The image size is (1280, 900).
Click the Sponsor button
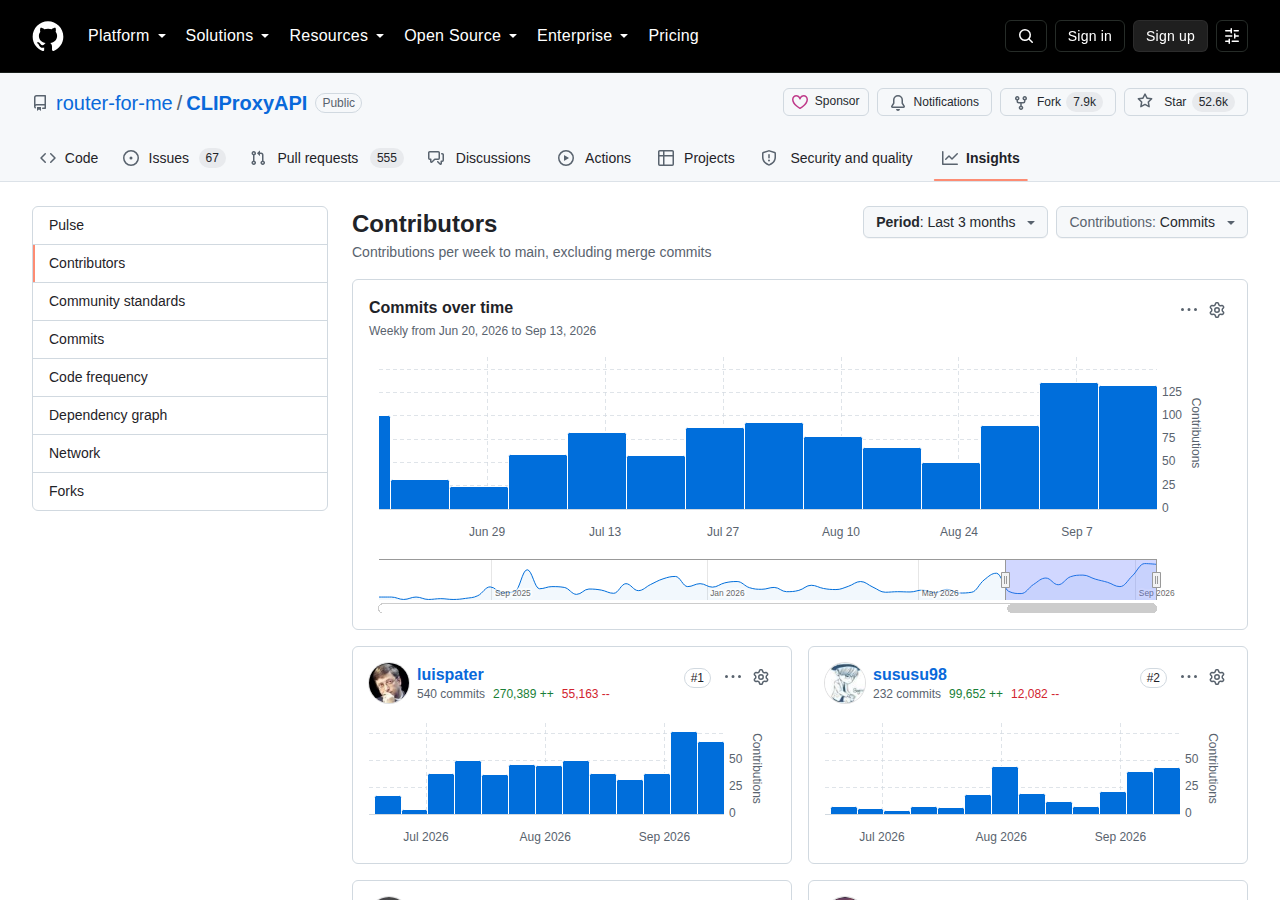click(826, 102)
